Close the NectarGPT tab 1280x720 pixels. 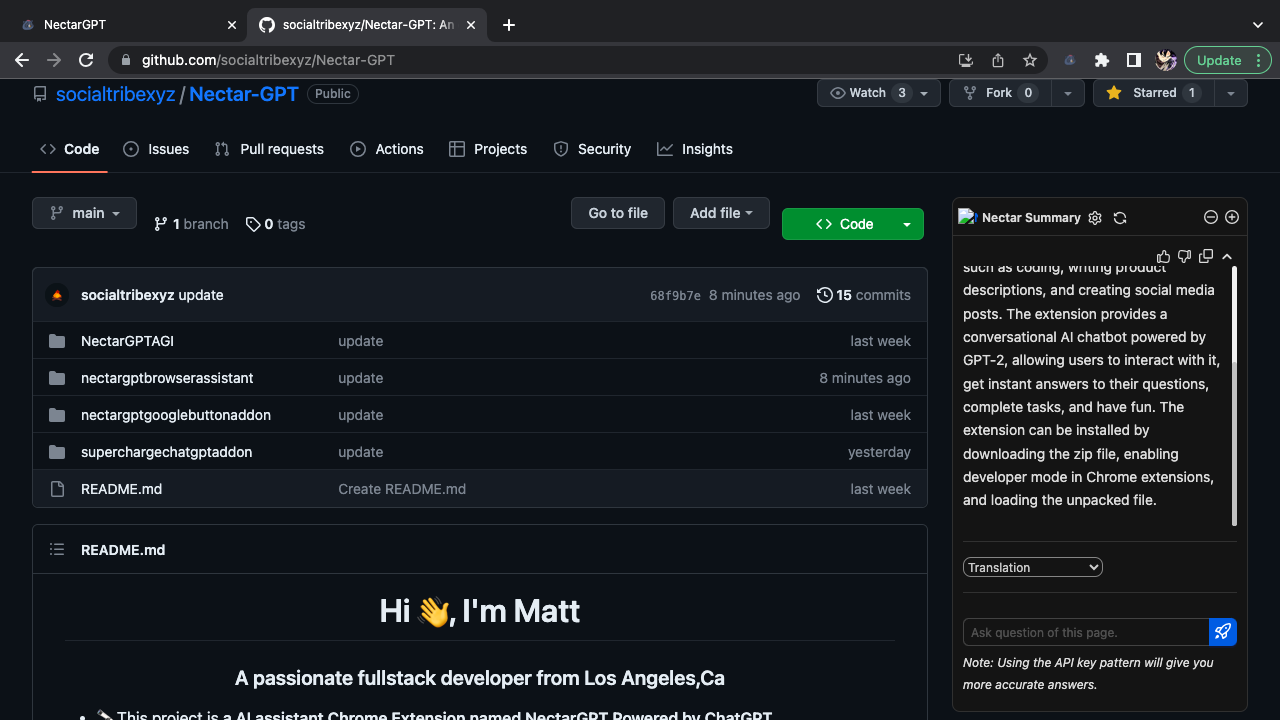232,25
